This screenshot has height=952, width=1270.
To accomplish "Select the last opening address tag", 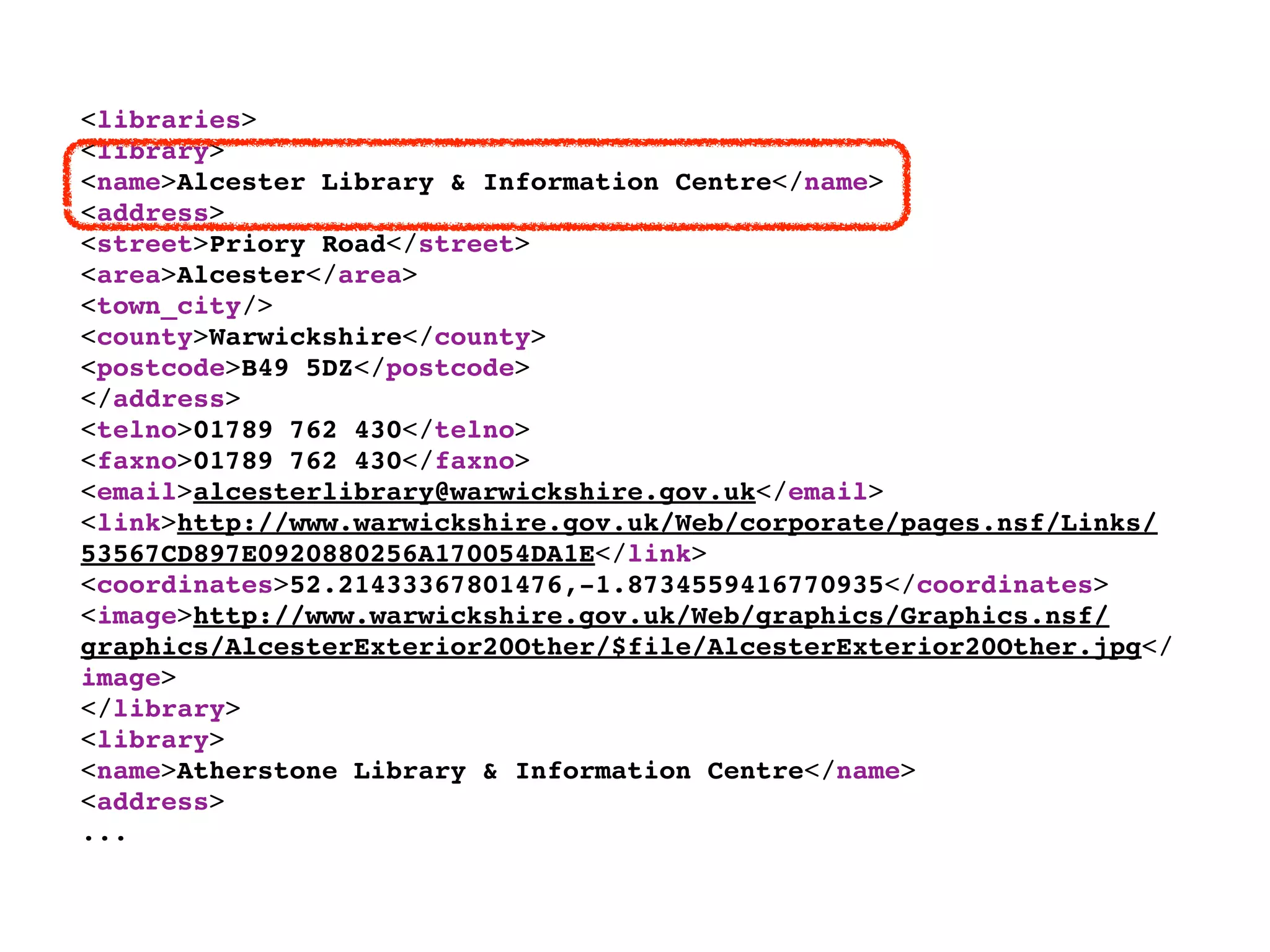I will click(x=153, y=802).
